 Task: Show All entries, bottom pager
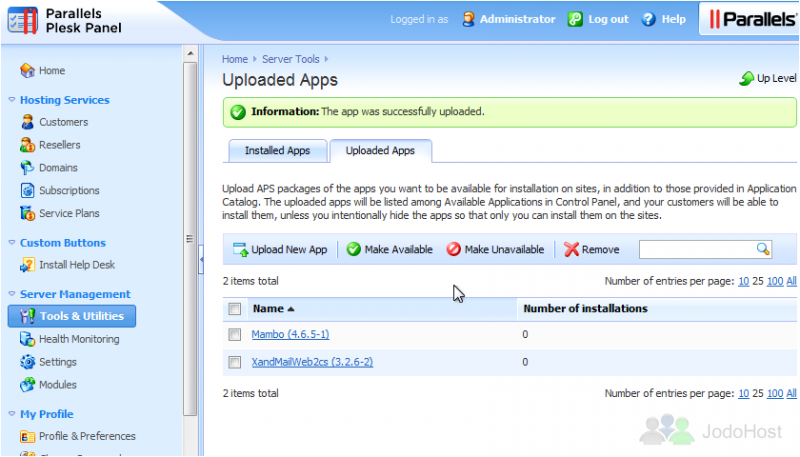click(791, 393)
